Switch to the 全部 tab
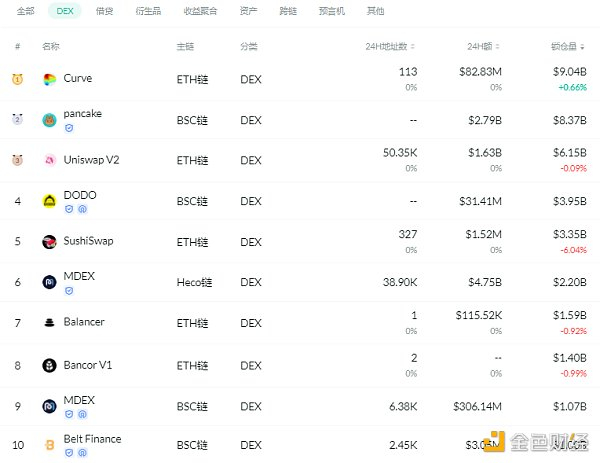The image size is (600, 463). click(x=26, y=11)
